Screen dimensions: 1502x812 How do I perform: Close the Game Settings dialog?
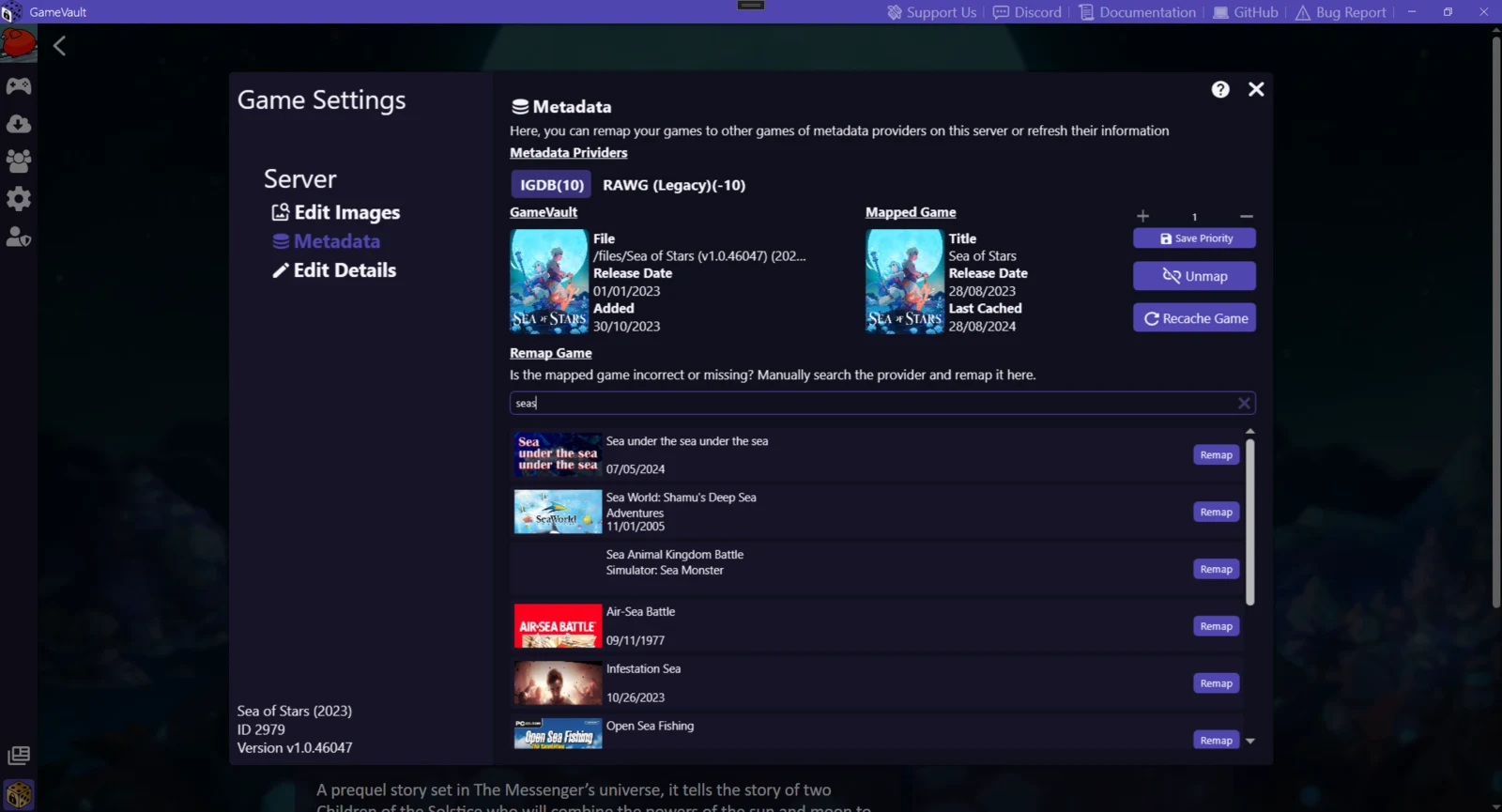pyautogui.click(x=1256, y=89)
